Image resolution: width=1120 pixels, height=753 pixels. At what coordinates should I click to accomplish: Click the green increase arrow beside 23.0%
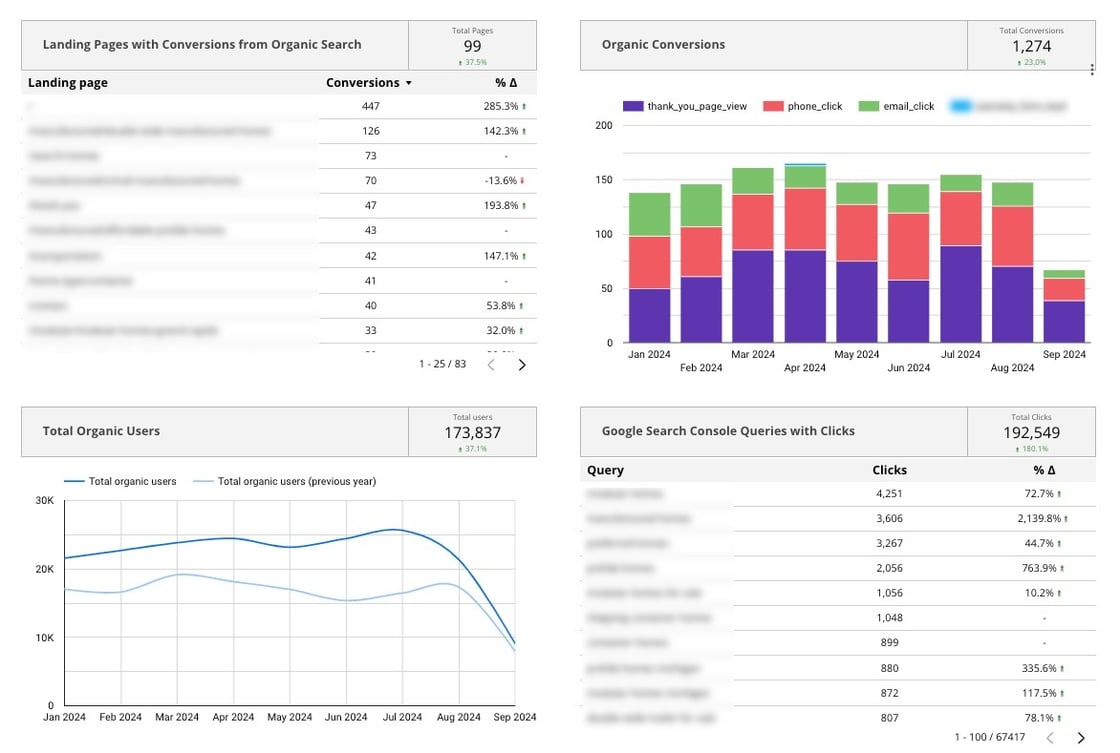pos(1018,60)
